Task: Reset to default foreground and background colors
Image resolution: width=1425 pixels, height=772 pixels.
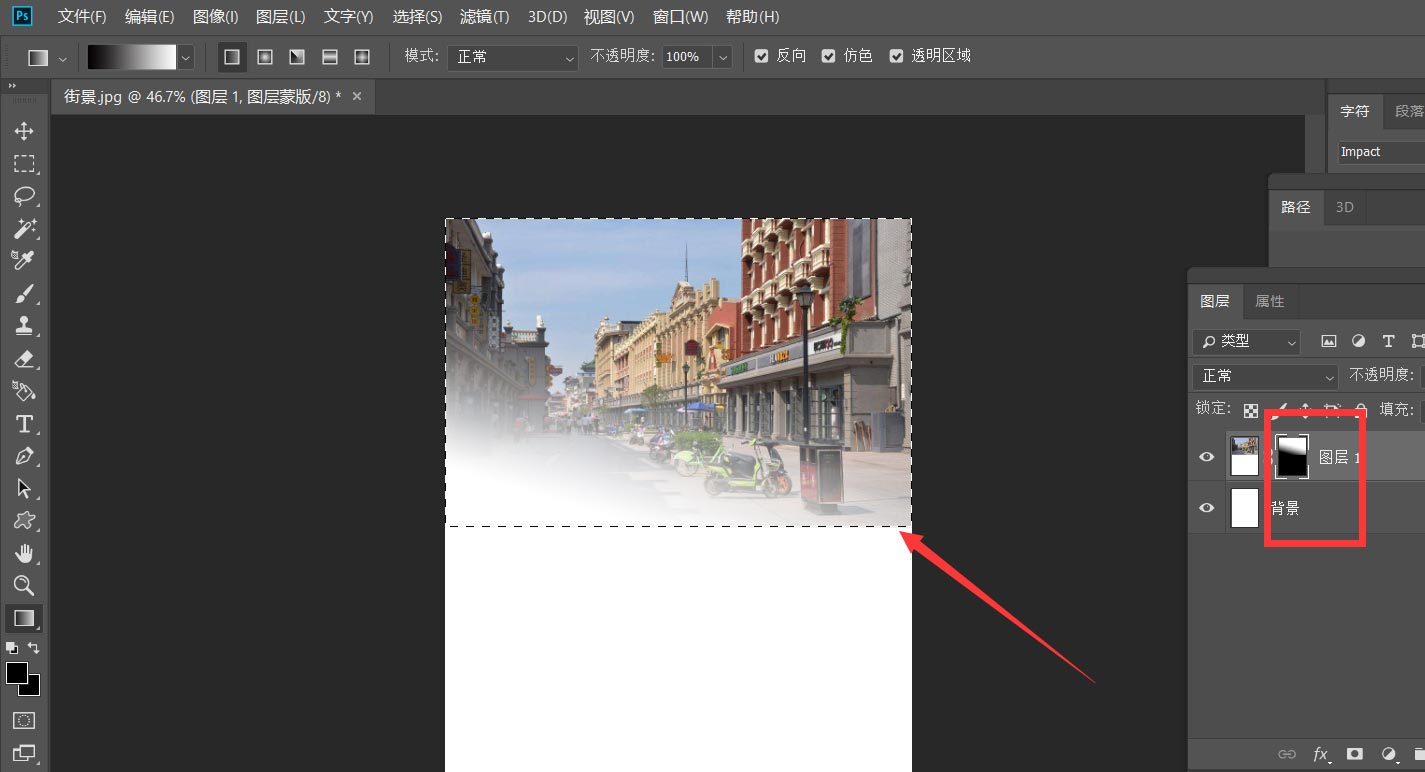Action: pyautogui.click(x=12, y=648)
